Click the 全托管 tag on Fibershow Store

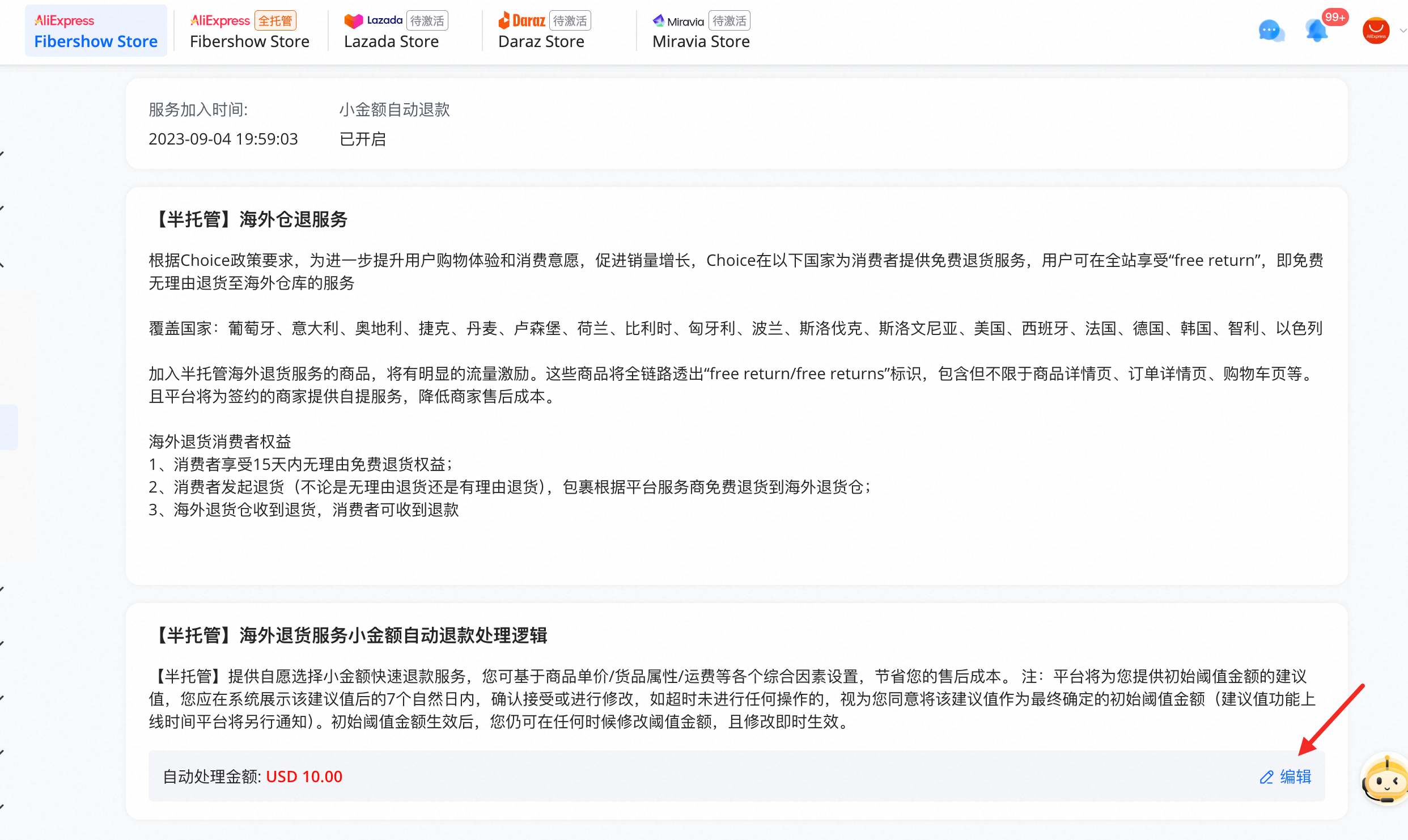tap(276, 19)
